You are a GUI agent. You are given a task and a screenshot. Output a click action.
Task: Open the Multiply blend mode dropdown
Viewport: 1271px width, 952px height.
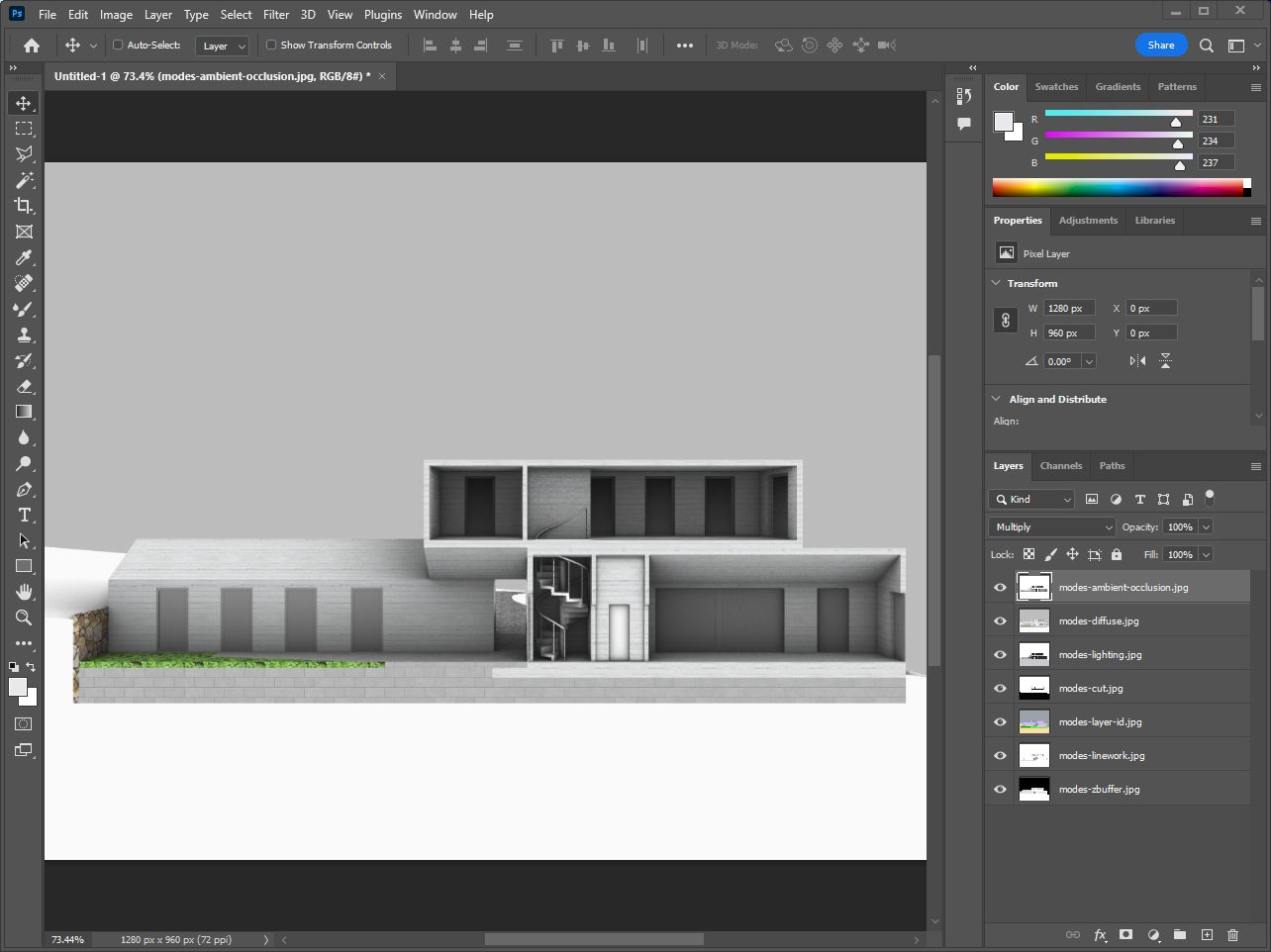[x=1052, y=527]
